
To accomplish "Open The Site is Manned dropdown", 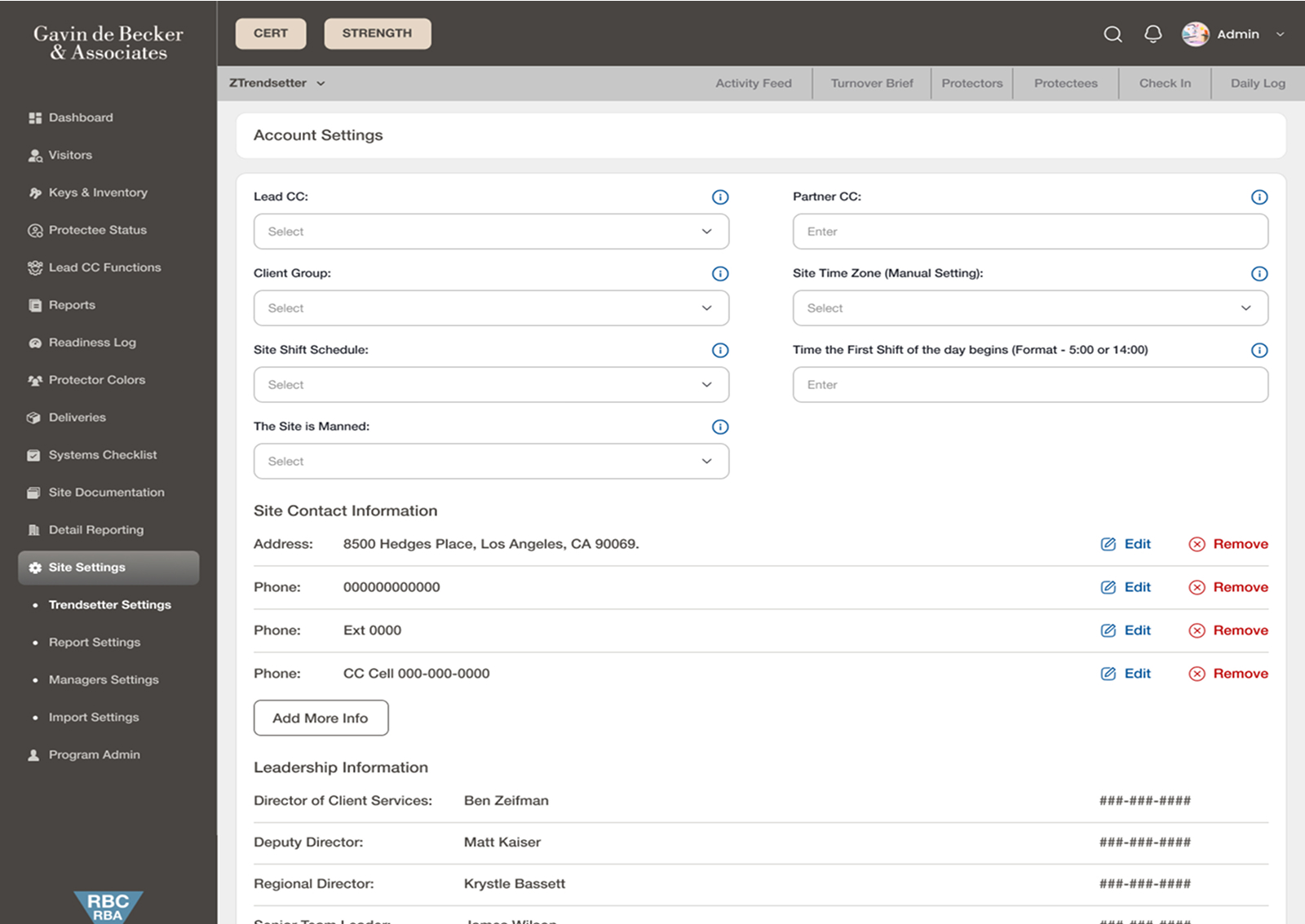I will (x=491, y=462).
